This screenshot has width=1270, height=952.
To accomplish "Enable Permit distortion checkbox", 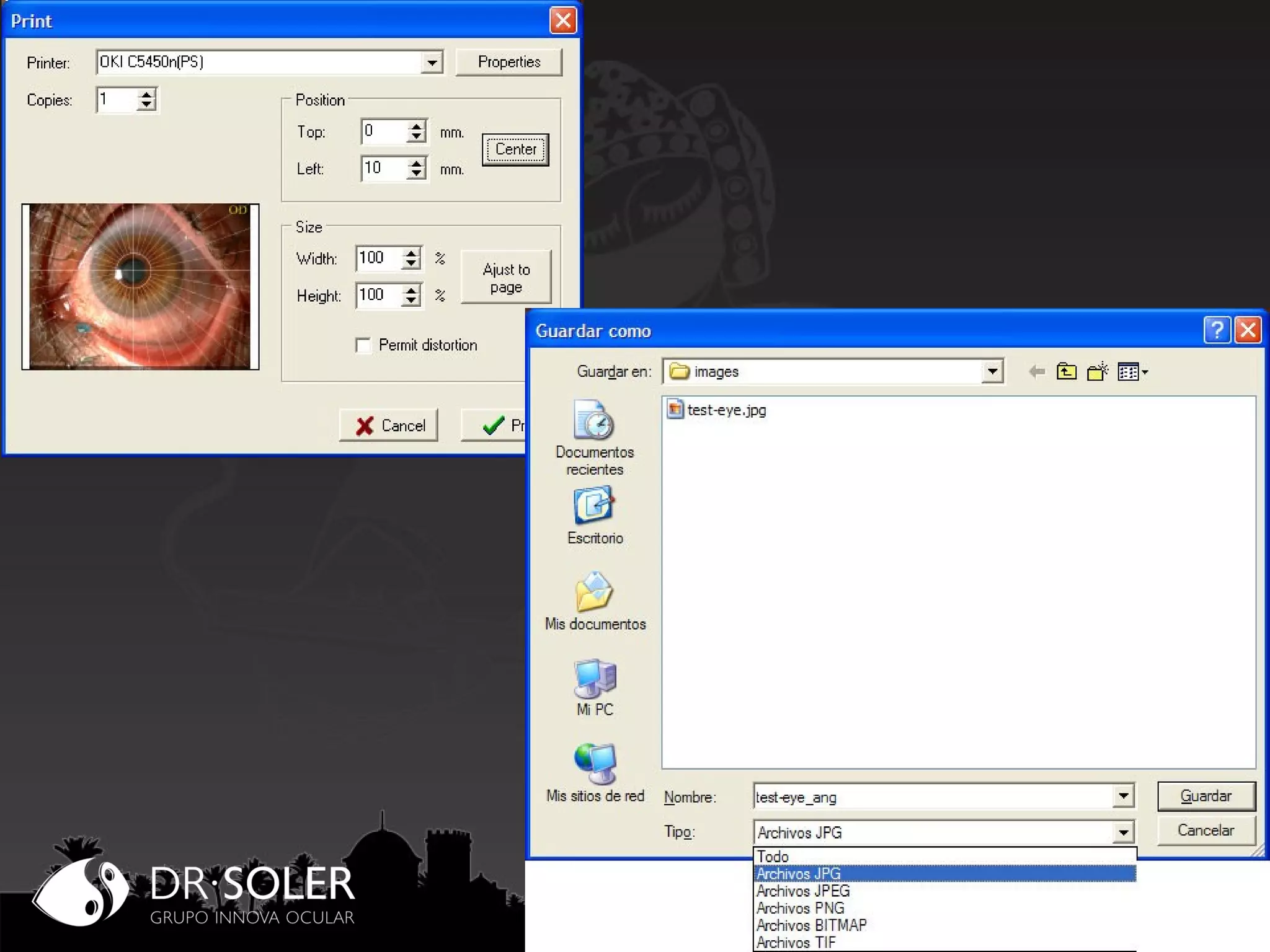I will pos(363,345).
